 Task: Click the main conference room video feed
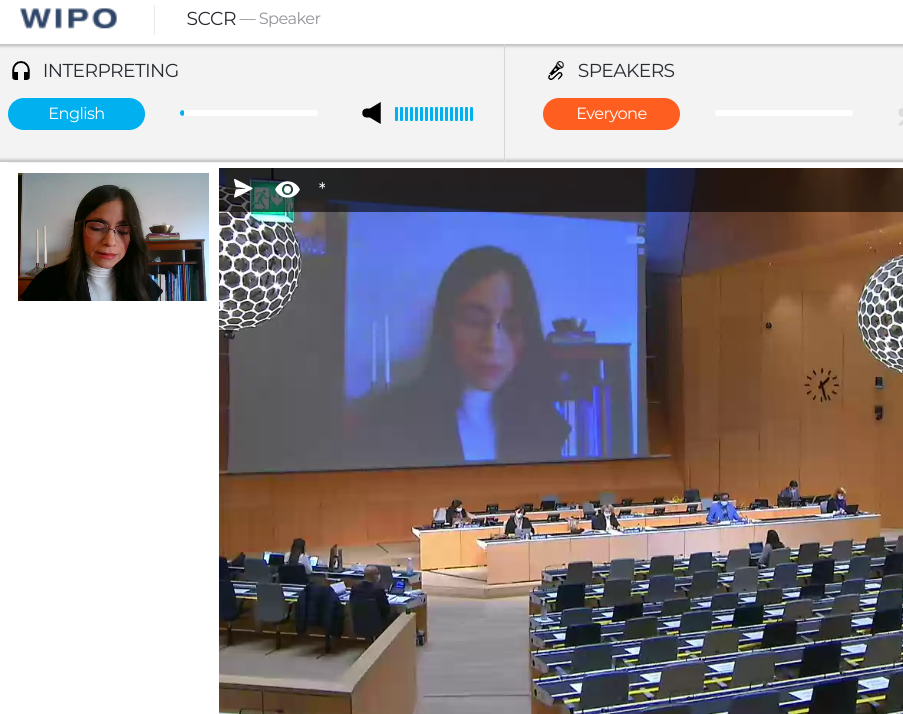coord(561,441)
